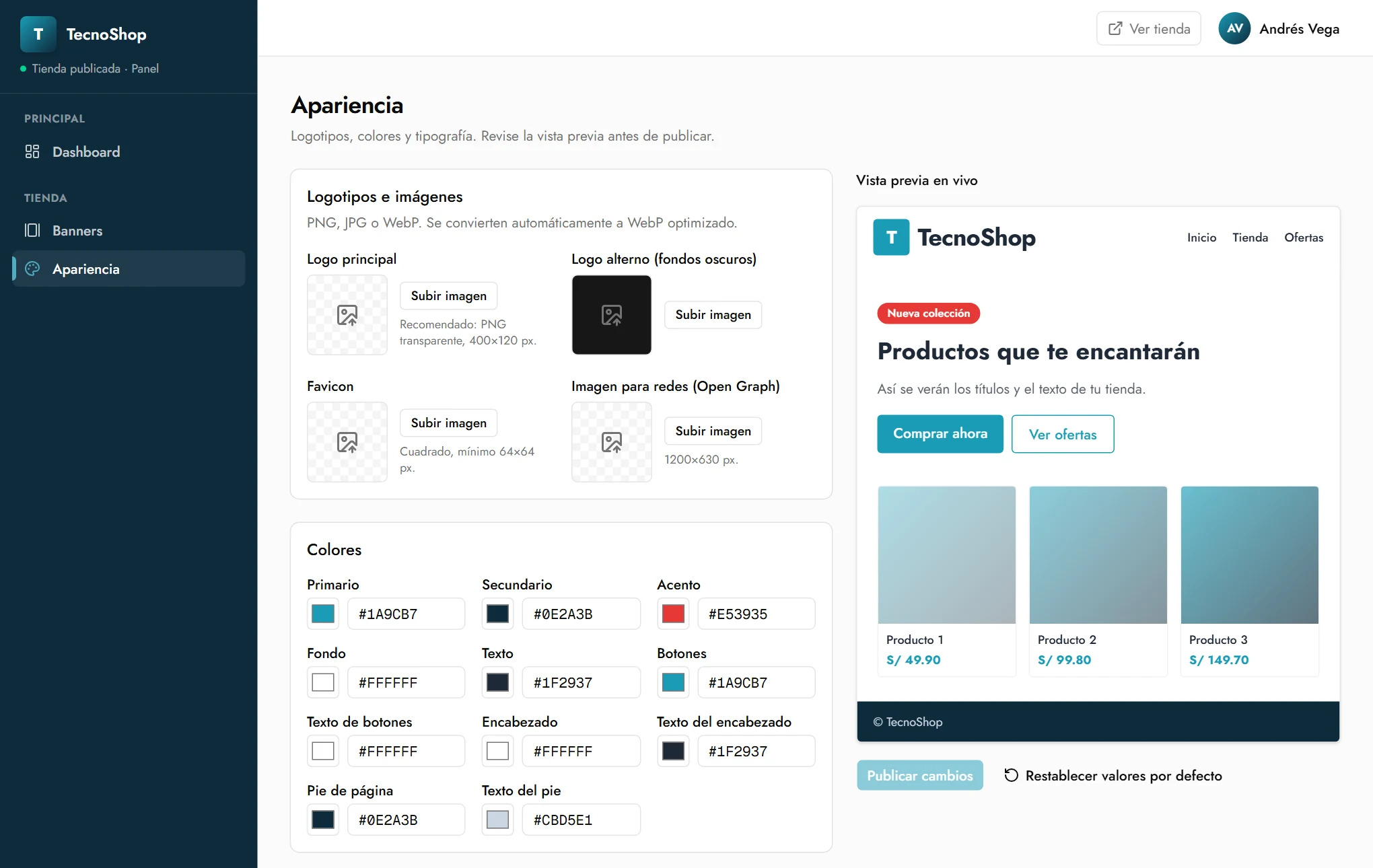This screenshot has width=1373, height=868.
Task: Click Tienda in the preview navigation
Action: [1250, 237]
